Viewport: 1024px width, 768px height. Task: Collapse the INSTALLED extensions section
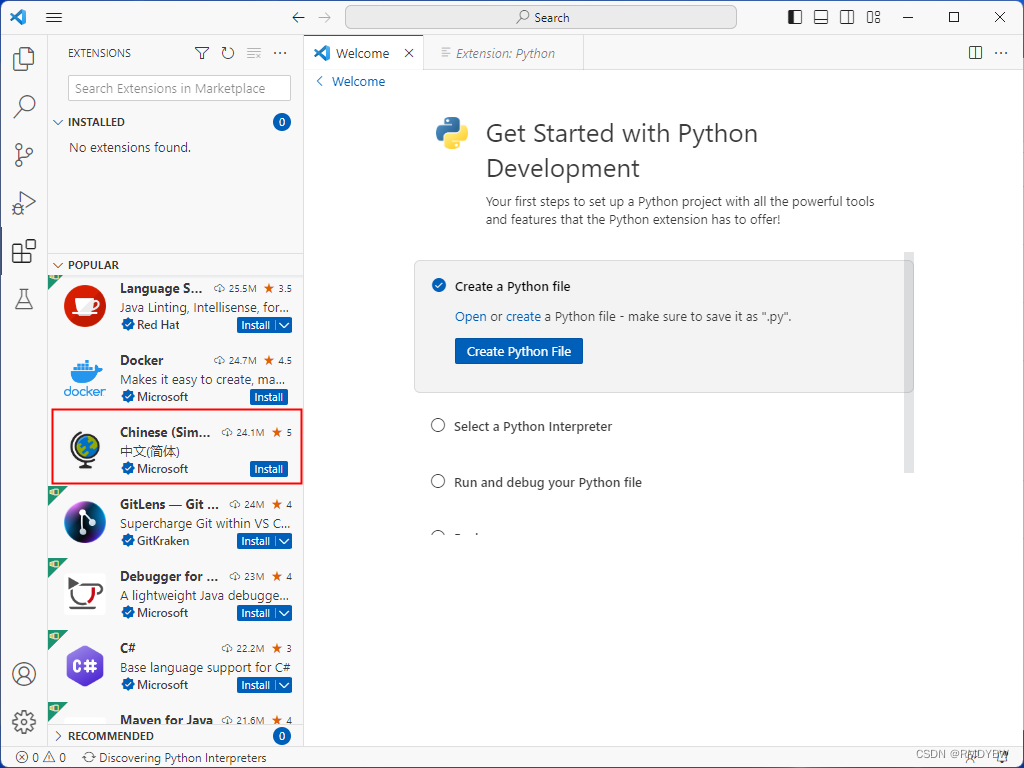pyautogui.click(x=57, y=122)
